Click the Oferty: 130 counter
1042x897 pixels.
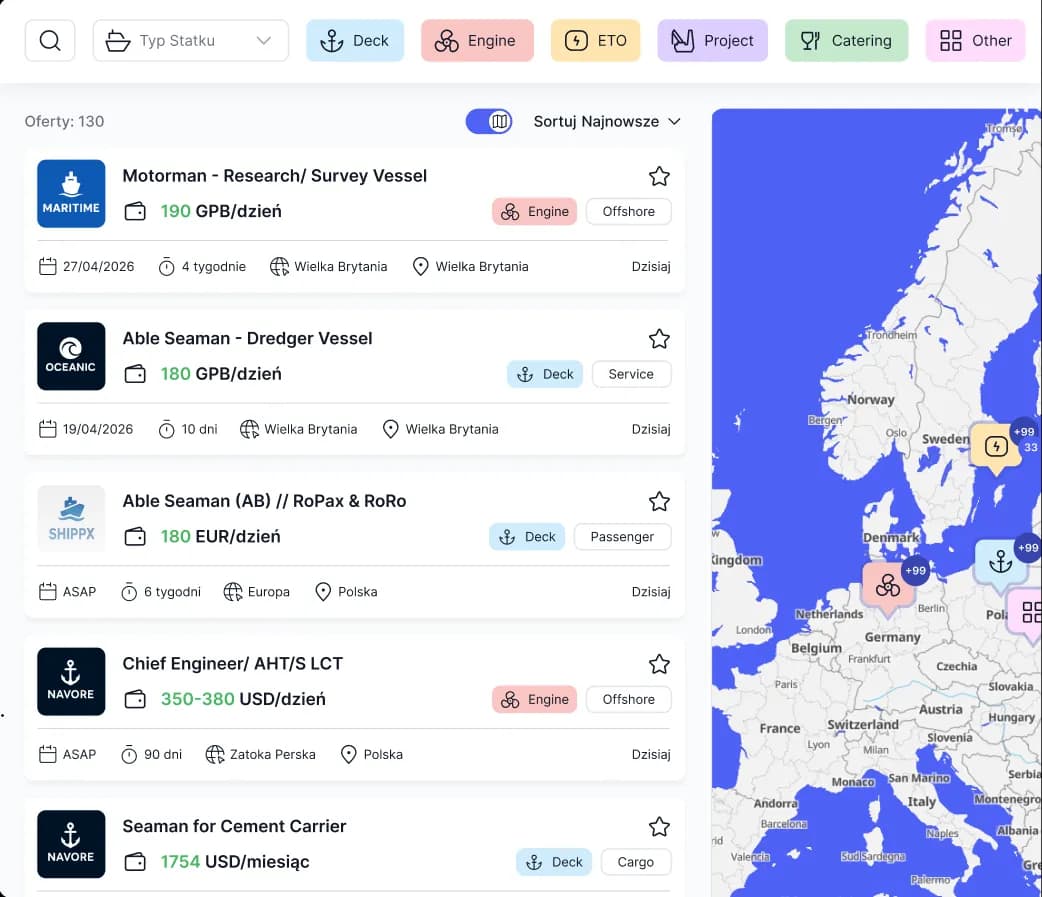coord(64,122)
